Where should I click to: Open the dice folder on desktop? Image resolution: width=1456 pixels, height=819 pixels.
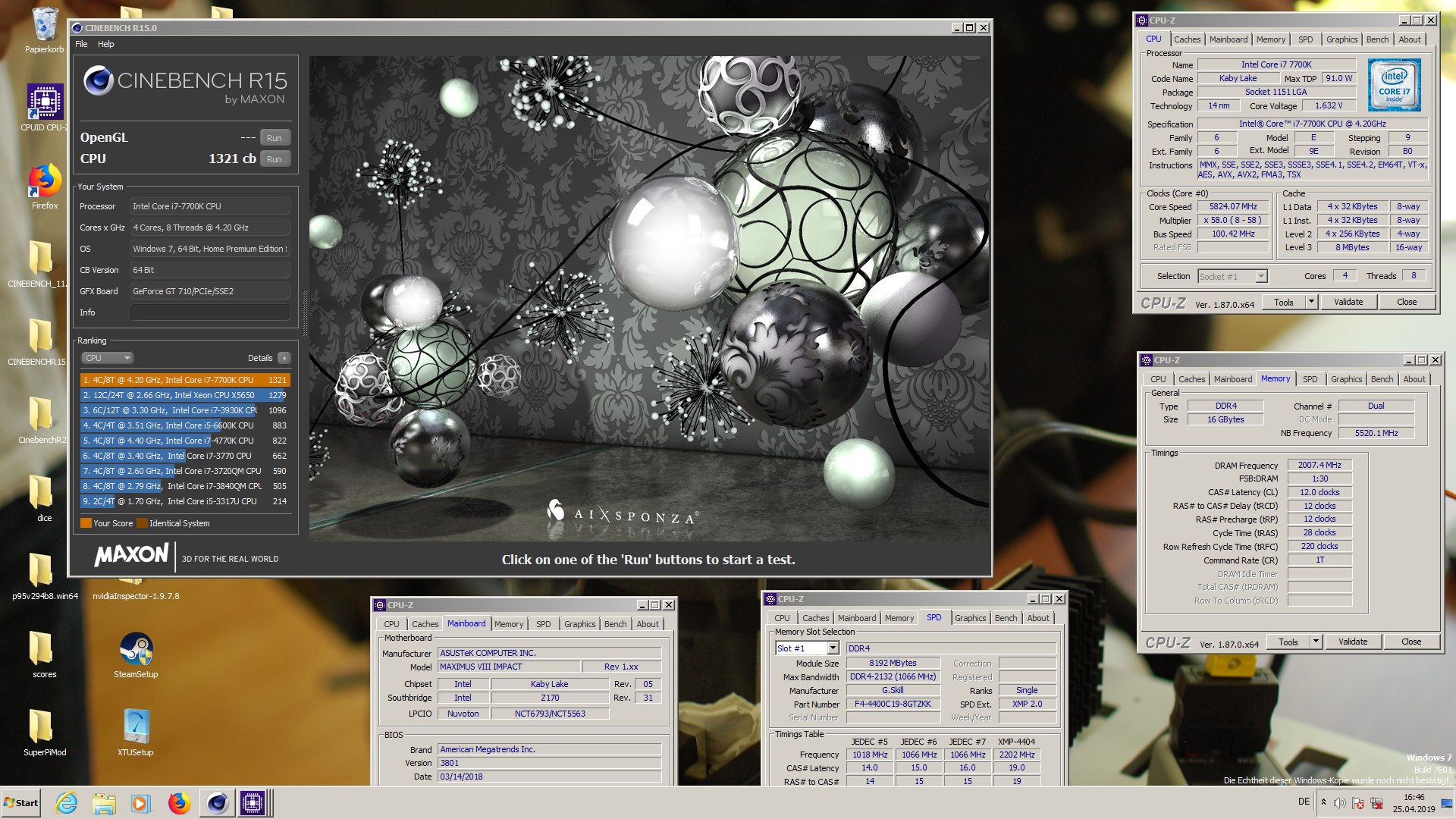(x=44, y=498)
